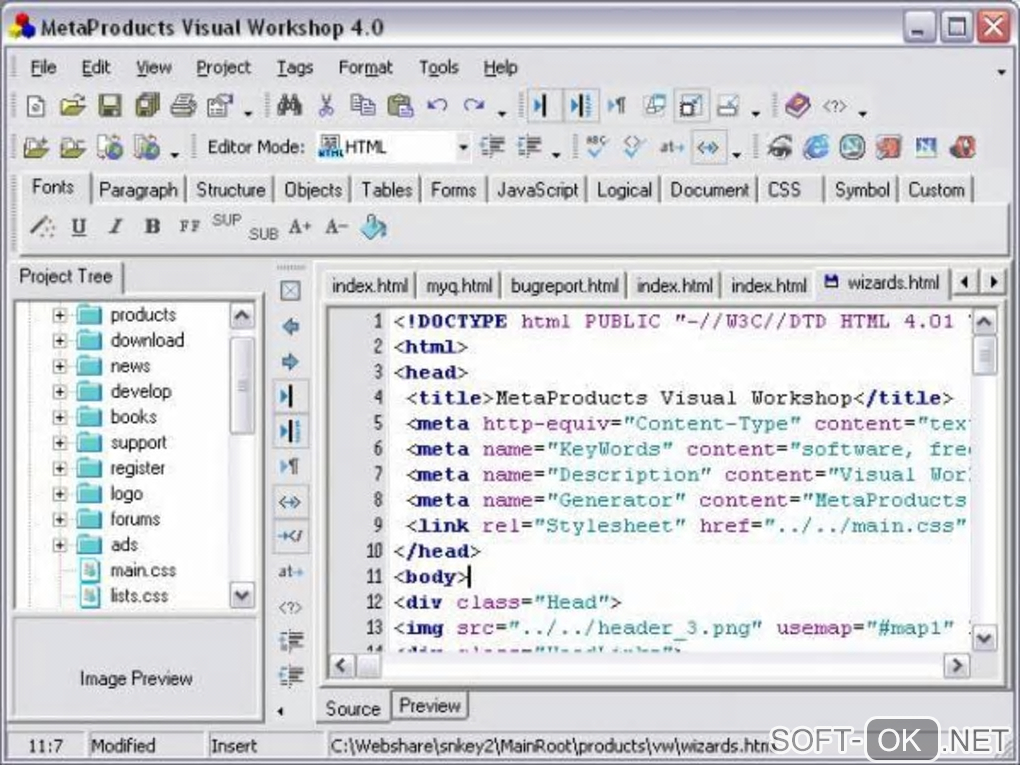This screenshot has width=1020, height=765.
Task: Click the Bold B formatting icon
Action: point(152,226)
